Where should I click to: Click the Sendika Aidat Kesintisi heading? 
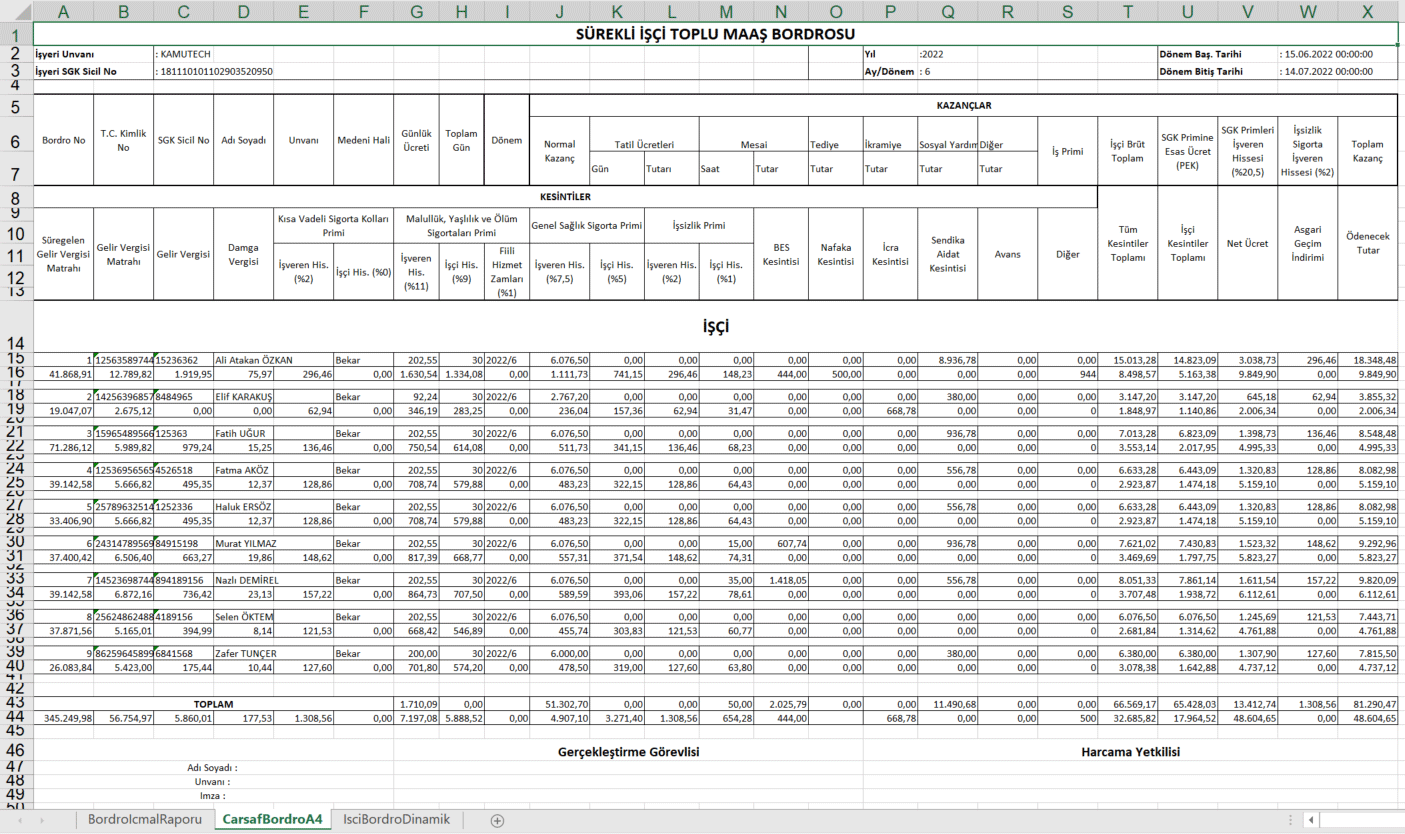(947, 254)
